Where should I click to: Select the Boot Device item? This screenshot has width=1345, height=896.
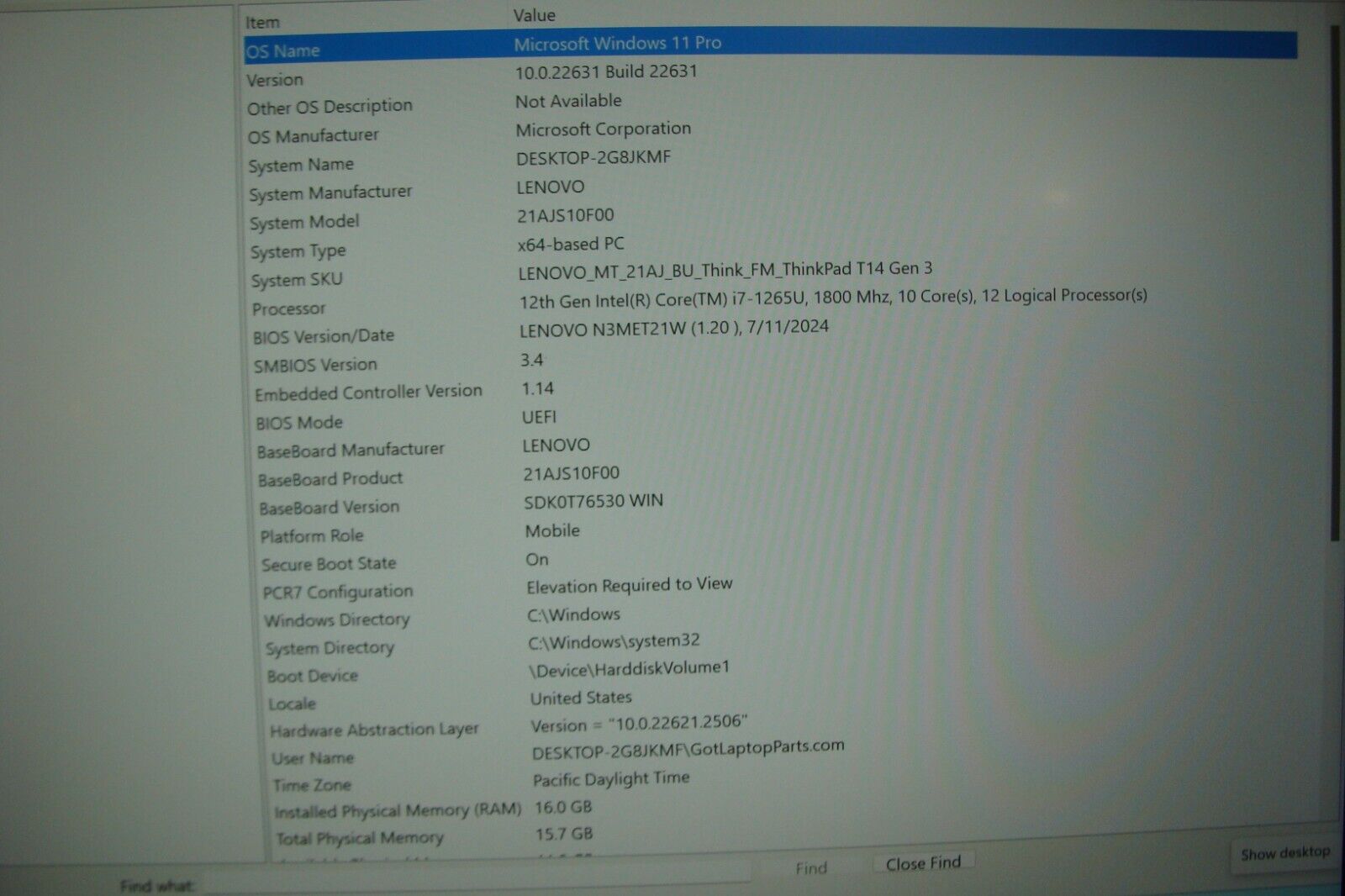click(313, 677)
